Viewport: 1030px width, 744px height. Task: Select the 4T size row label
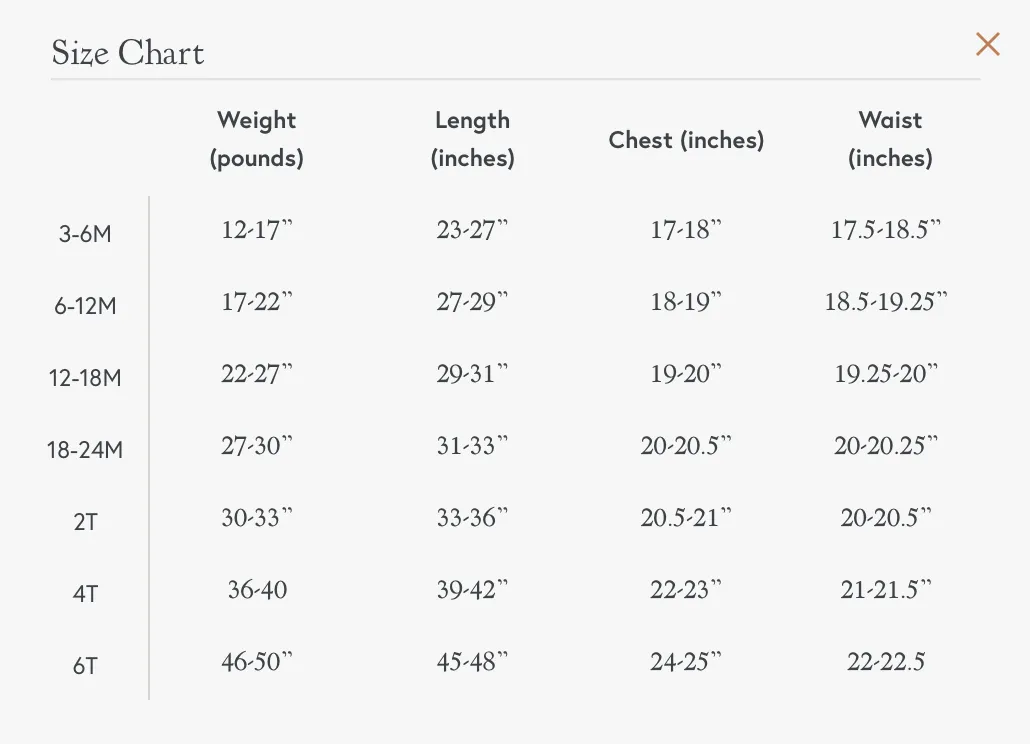pyautogui.click(x=85, y=594)
